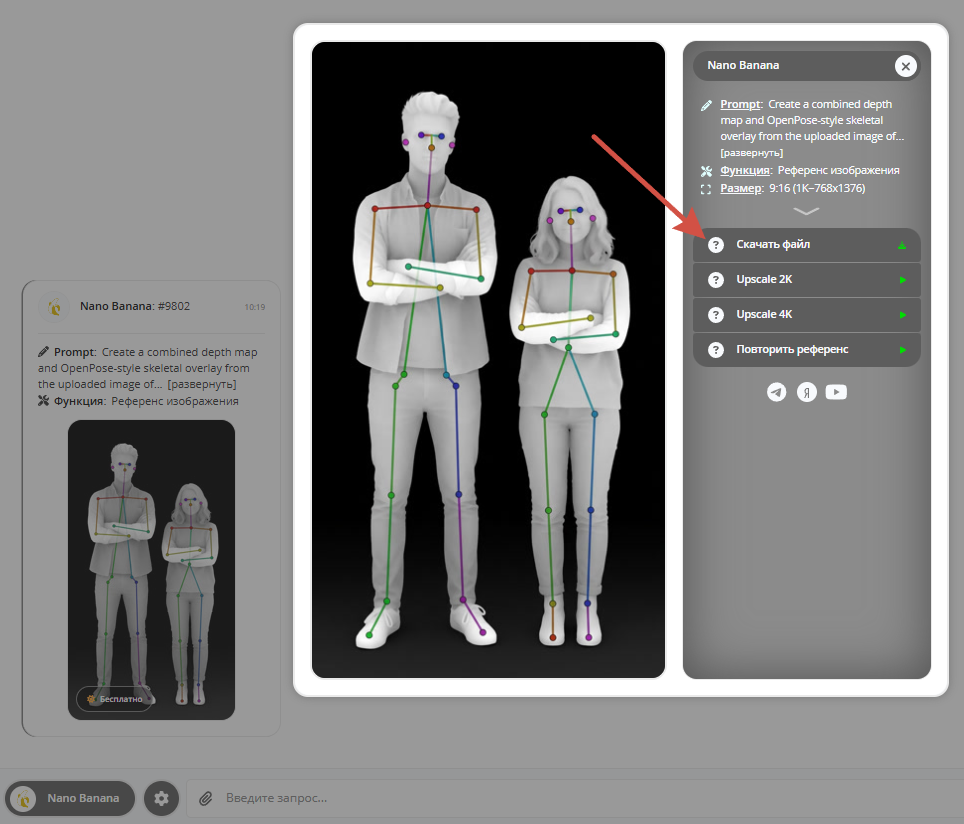964x824 pixels.
Task: Click the paperclip attach icon
Action: click(x=206, y=798)
